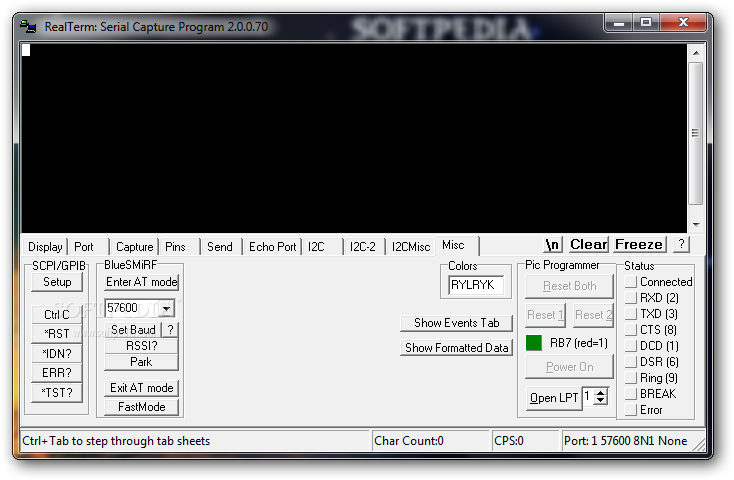The width and height of the screenshot is (734, 480).
Task: Click the ERR? button
Action: pyautogui.click(x=57, y=373)
